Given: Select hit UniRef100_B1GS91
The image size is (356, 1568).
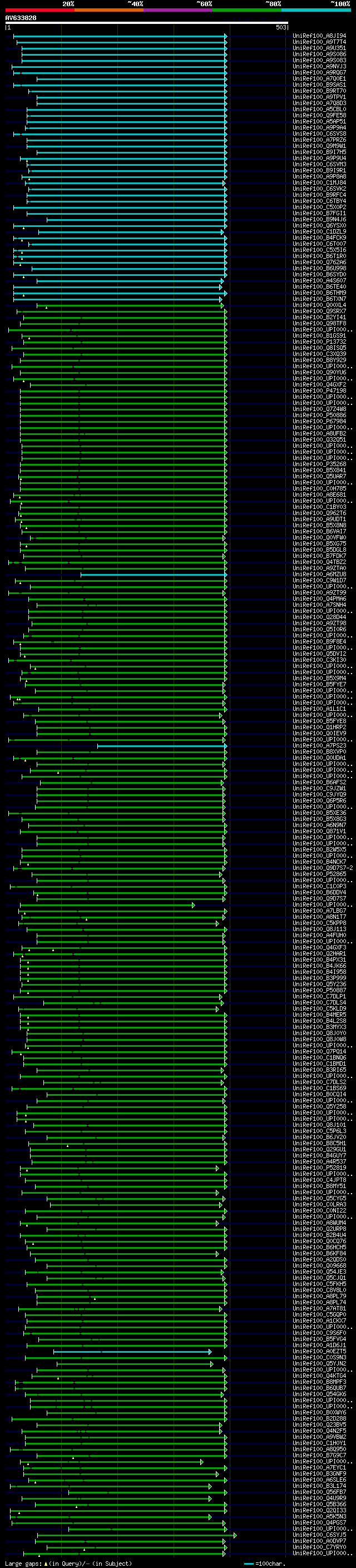Looking at the screenshot, I should pyautogui.click(x=319, y=335).
